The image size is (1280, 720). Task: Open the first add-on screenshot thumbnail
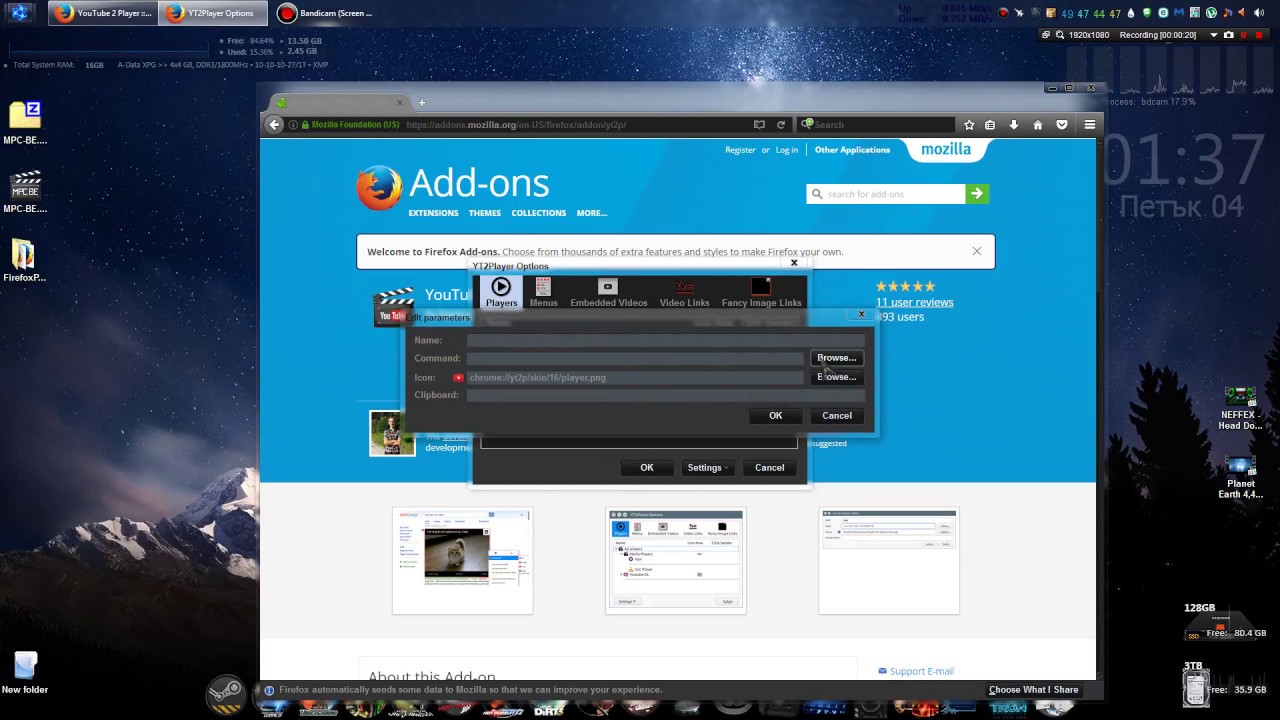(x=462, y=561)
